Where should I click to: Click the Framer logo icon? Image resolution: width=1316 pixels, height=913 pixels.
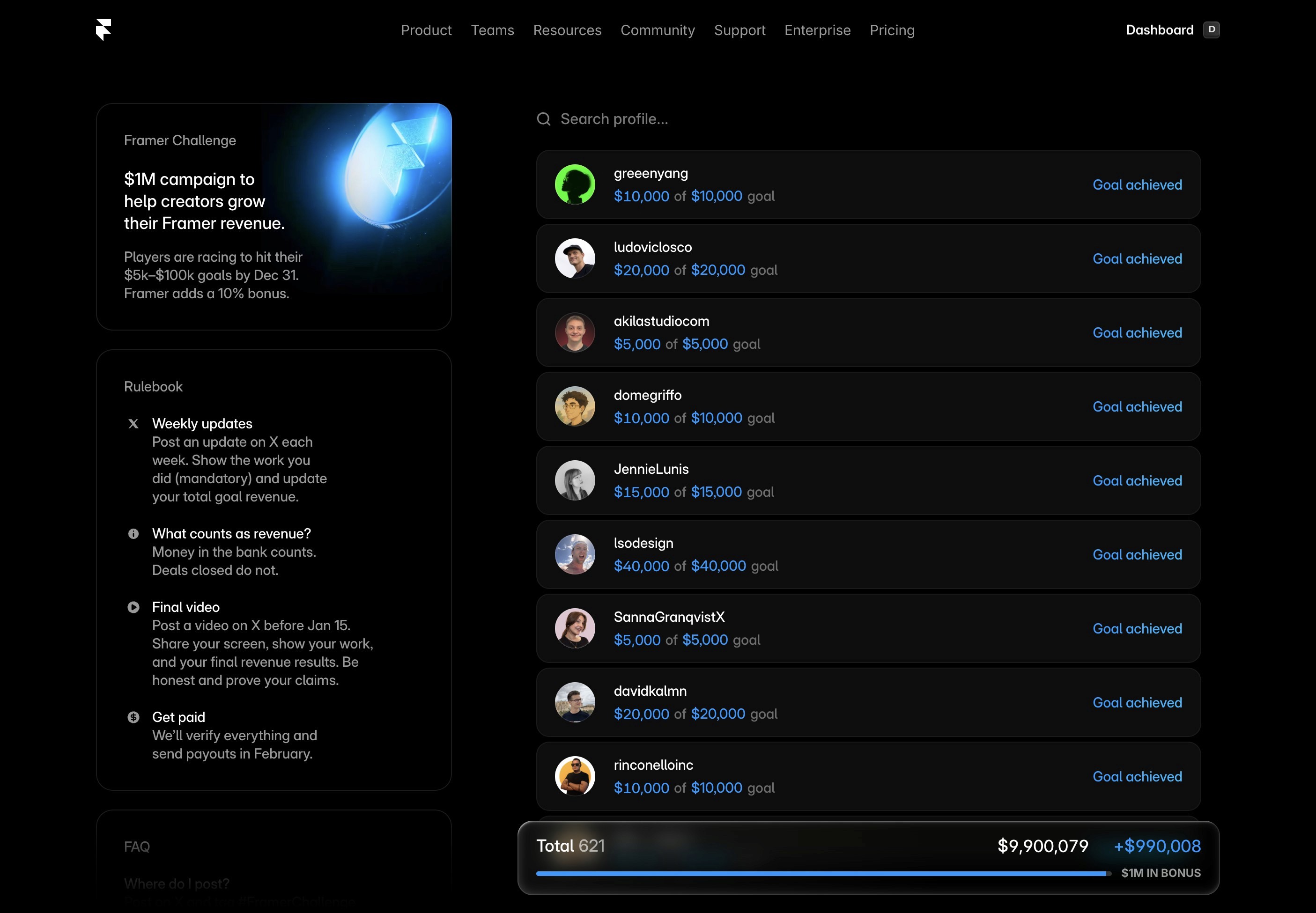pos(104,29)
